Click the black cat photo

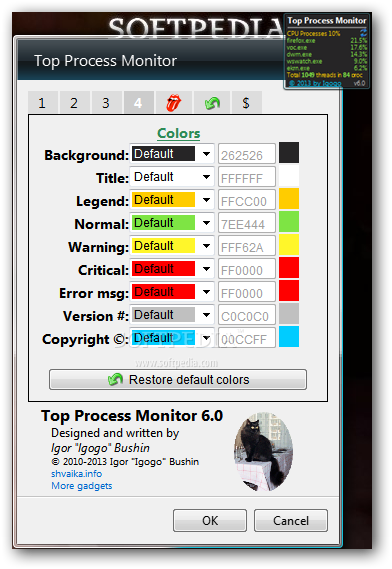pos(264,451)
